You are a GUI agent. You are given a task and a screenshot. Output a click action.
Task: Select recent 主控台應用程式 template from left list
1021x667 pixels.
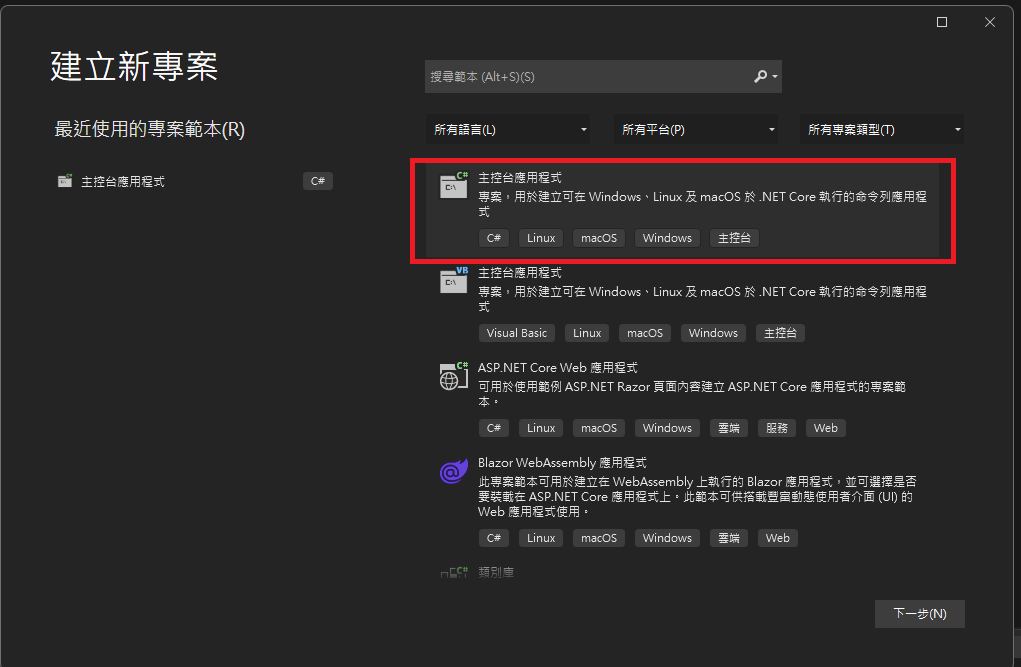tap(123, 182)
